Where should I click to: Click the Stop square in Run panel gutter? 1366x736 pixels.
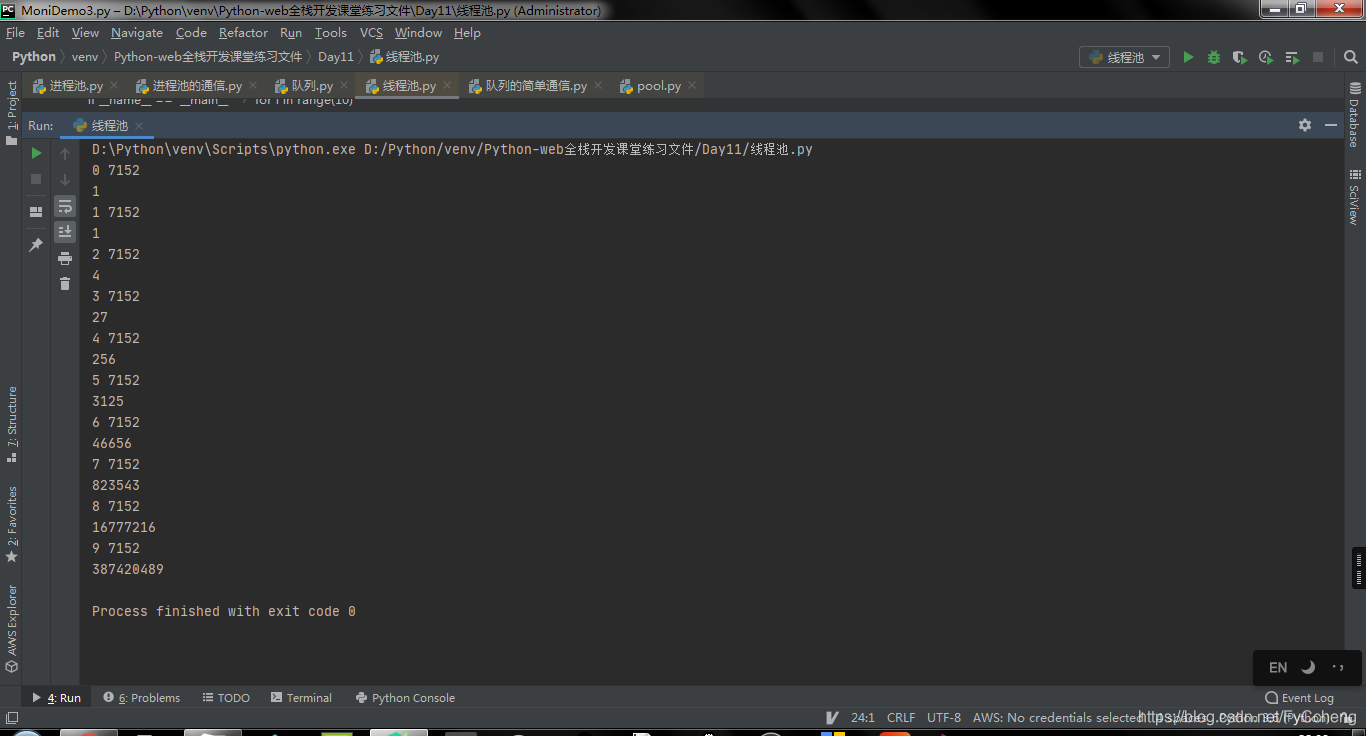[36, 179]
